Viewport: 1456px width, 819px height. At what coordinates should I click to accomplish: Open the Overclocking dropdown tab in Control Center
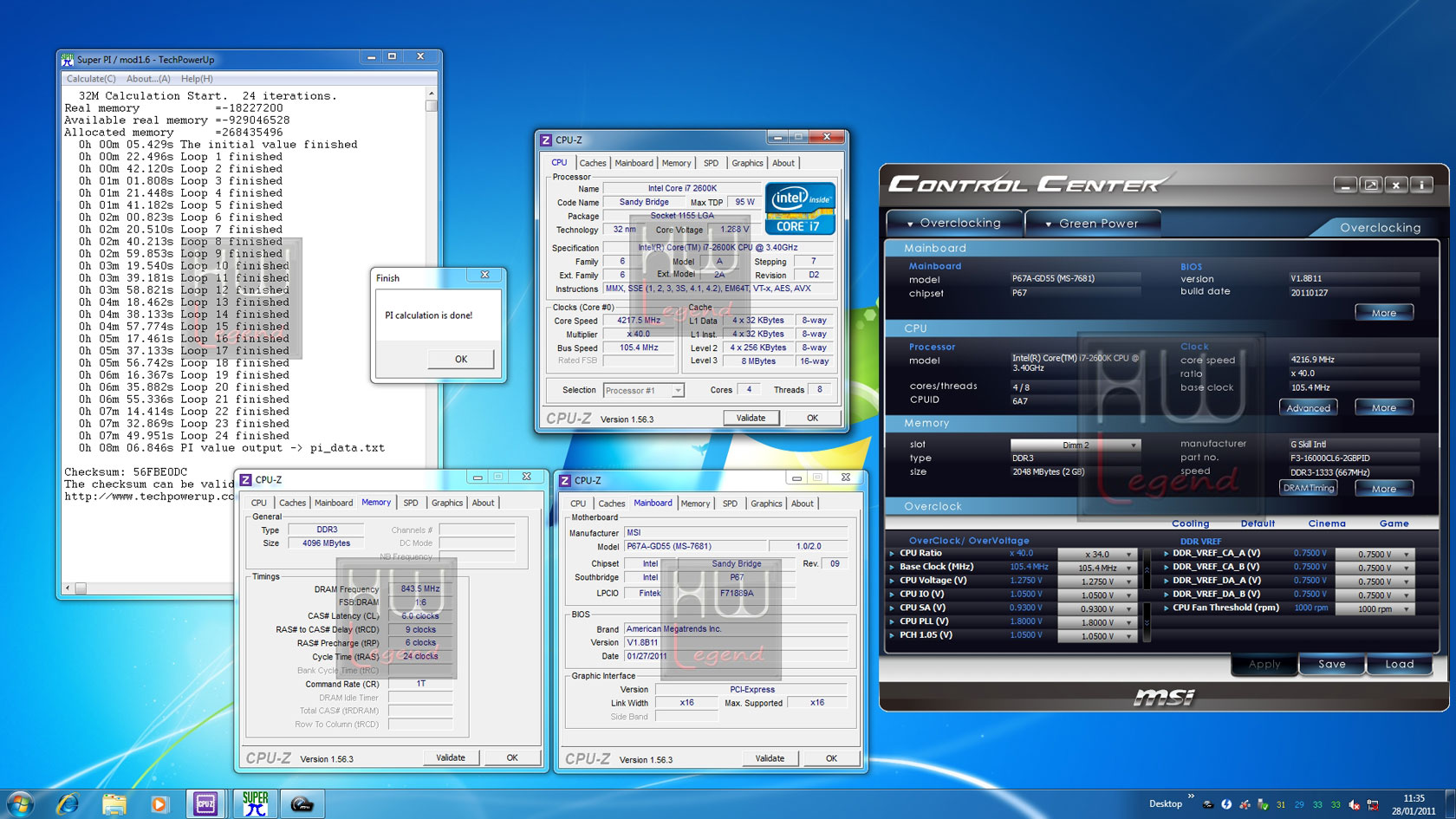[953, 224]
